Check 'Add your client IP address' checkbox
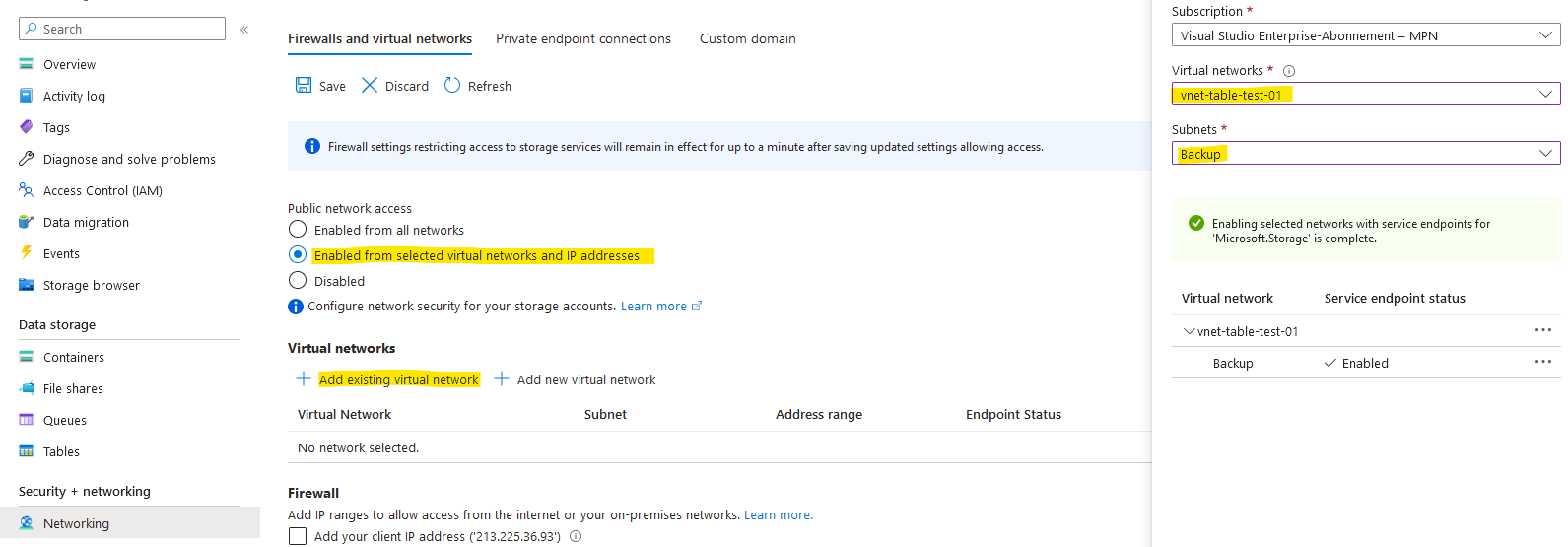The width and height of the screenshot is (1568, 547). tap(298, 536)
